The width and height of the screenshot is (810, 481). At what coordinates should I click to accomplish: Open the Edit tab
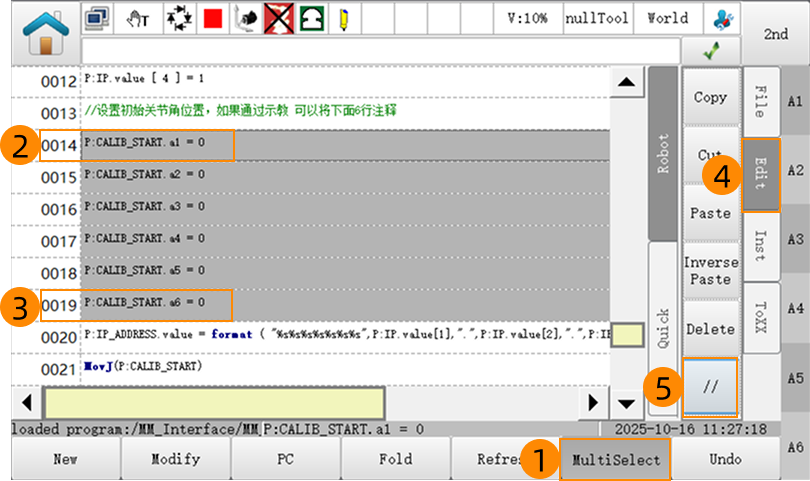coord(761,175)
